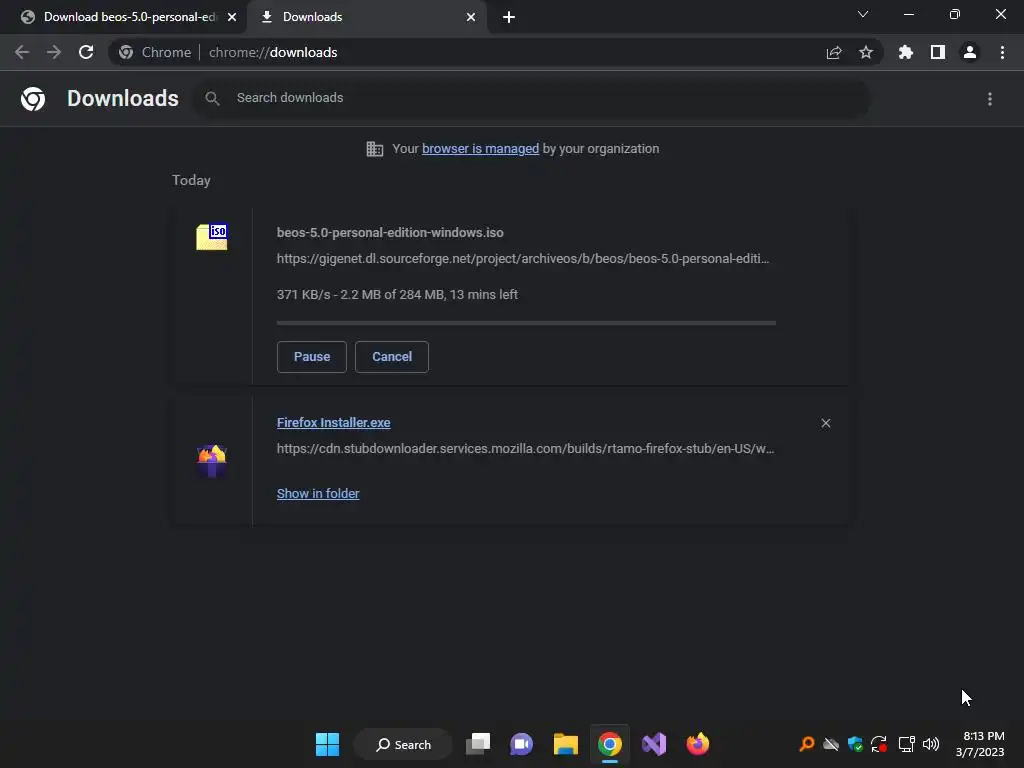The image size is (1024, 768).
Task: Click the beos download progress bar
Action: (x=526, y=323)
